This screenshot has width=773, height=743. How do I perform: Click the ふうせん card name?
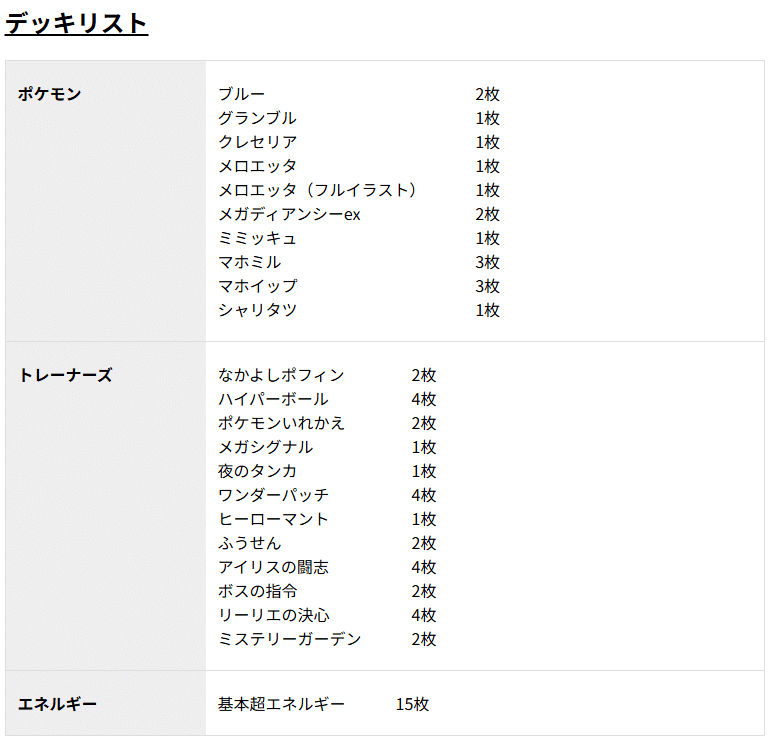click(249, 543)
